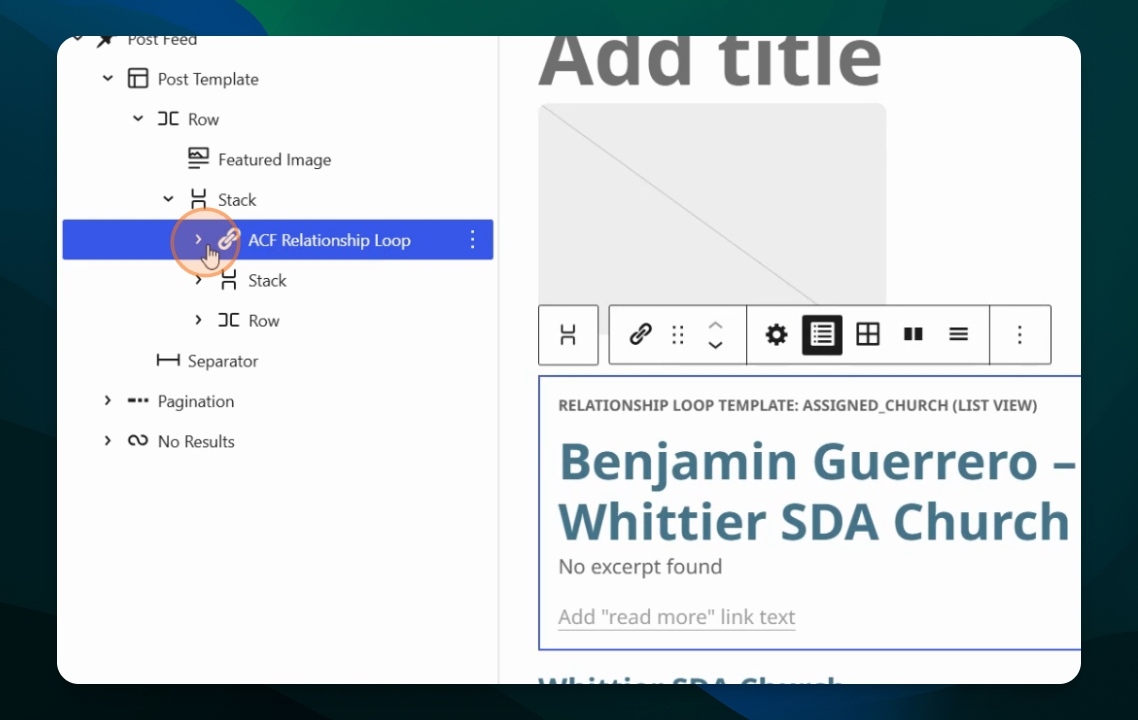Expand the Stack below ACF Relationship Loop
The width and height of the screenshot is (1138, 720).
tap(198, 280)
